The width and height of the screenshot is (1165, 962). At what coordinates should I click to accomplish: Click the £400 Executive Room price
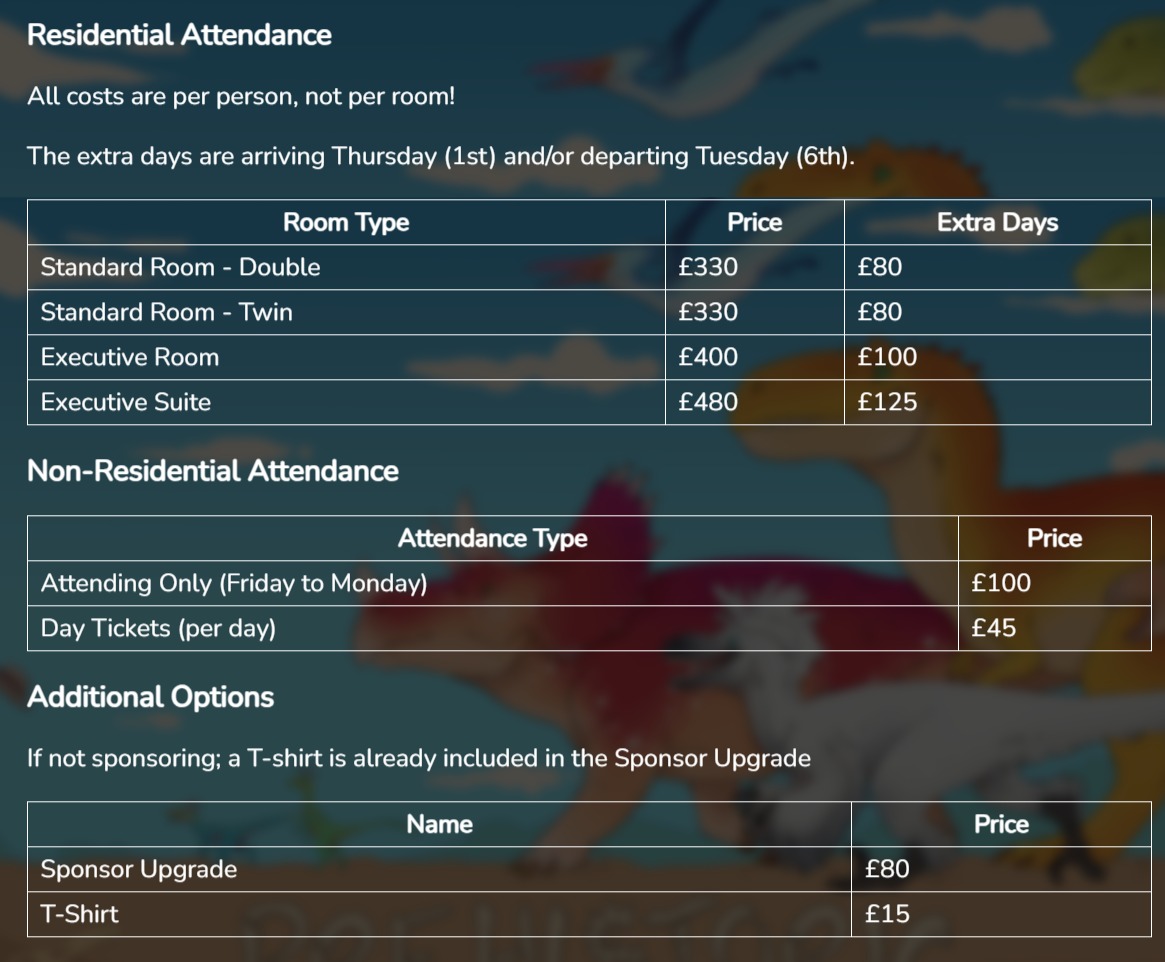(707, 357)
